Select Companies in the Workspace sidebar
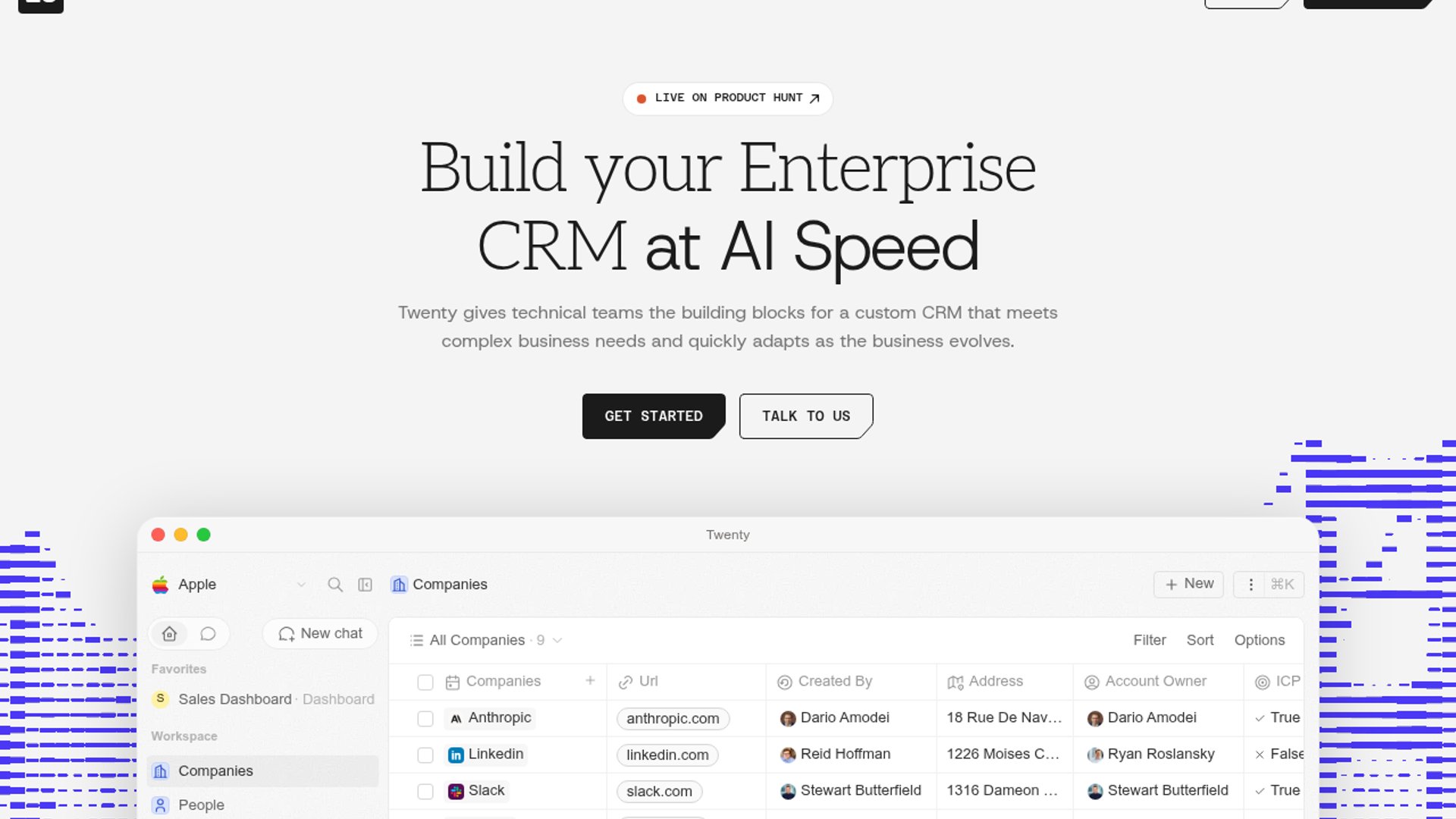Image resolution: width=1456 pixels, height=819 pixels. [215, 770]
